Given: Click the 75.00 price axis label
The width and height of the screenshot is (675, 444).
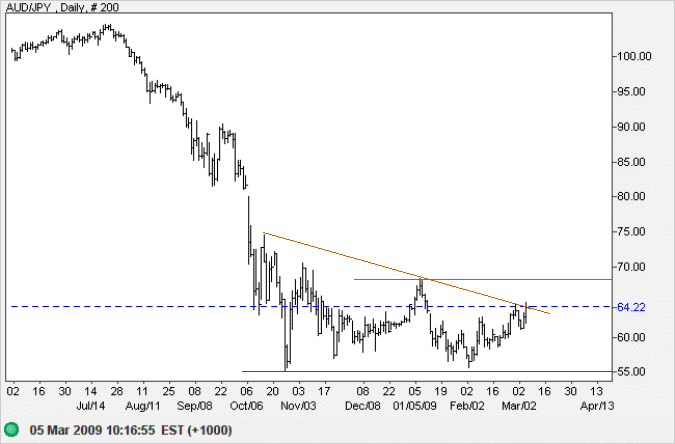Looking at the screenshot, I should [x=631, y=232].
